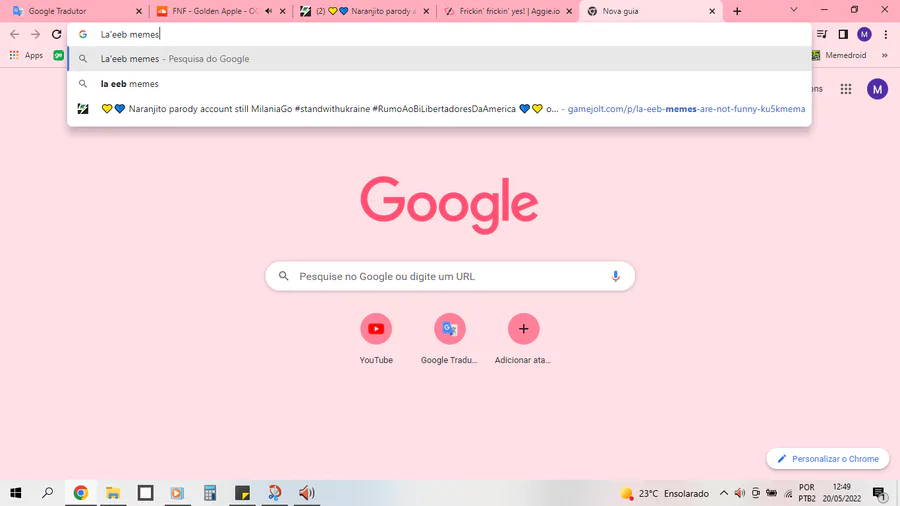900x506 pixels.
Task: Reload the current page
Action: point(56,34)
